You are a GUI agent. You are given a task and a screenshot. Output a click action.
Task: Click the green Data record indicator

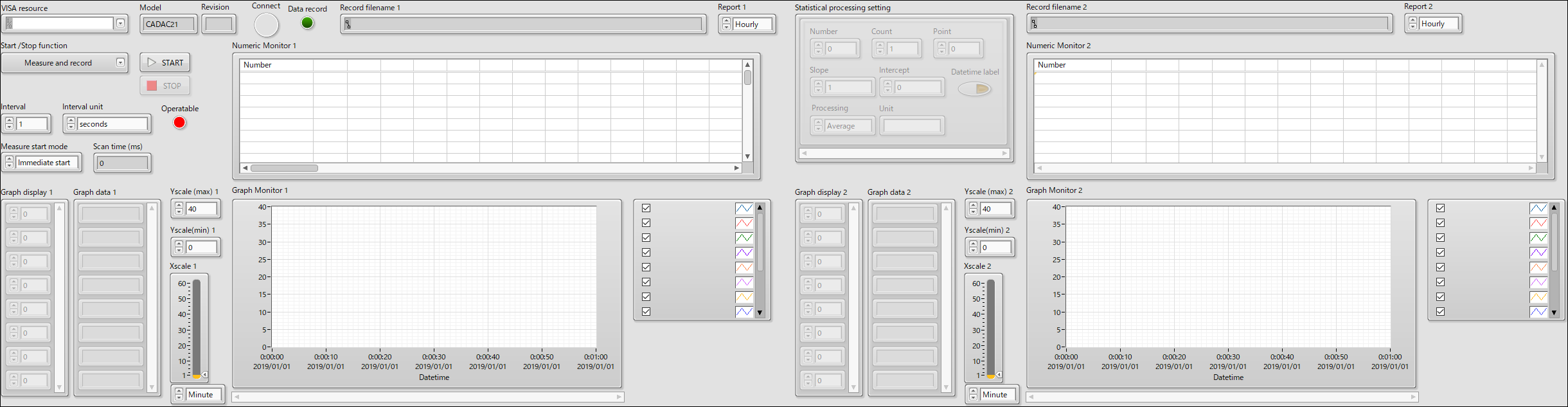click(307, 23)
